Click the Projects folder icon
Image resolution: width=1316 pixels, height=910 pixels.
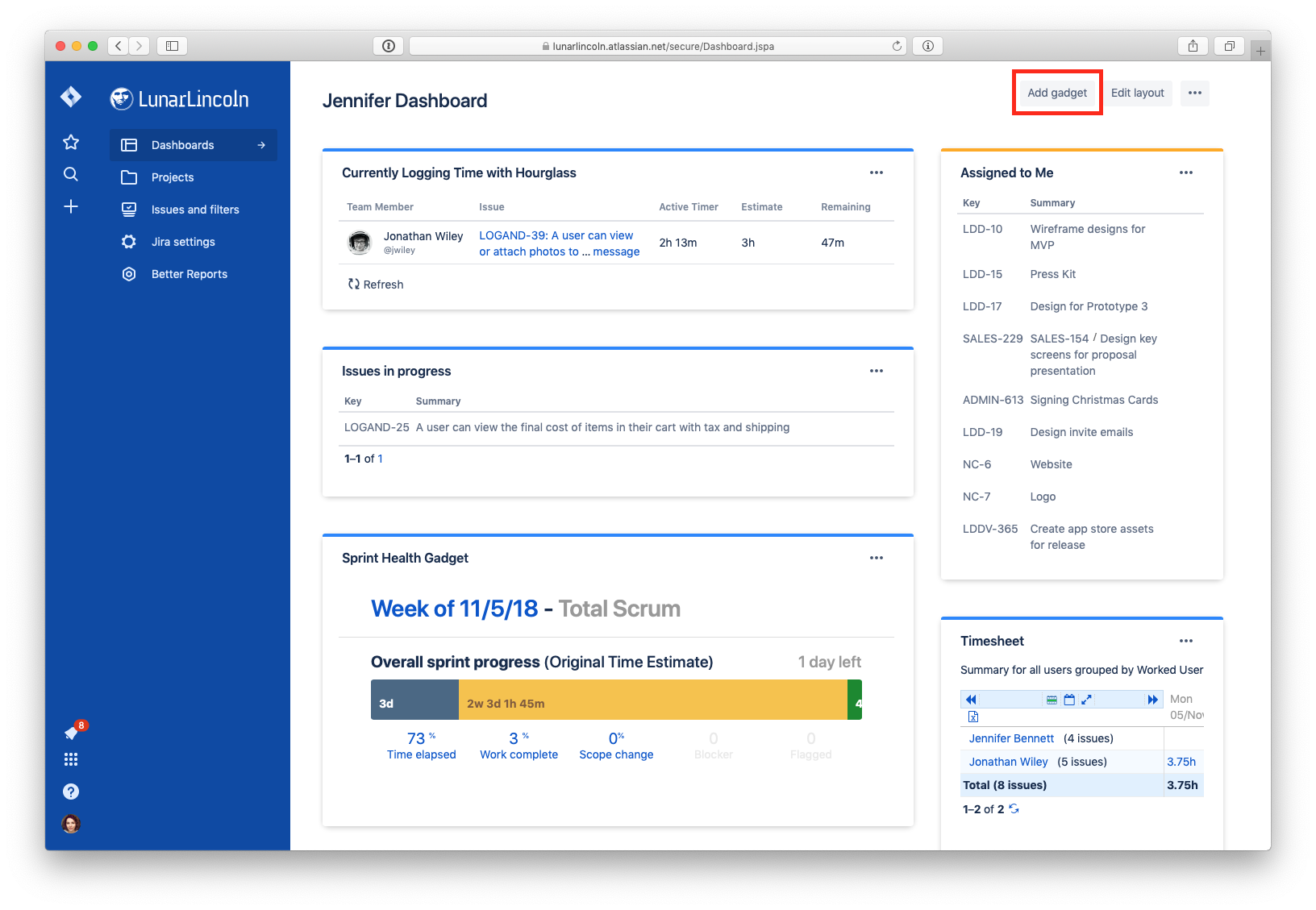[129, 177]
